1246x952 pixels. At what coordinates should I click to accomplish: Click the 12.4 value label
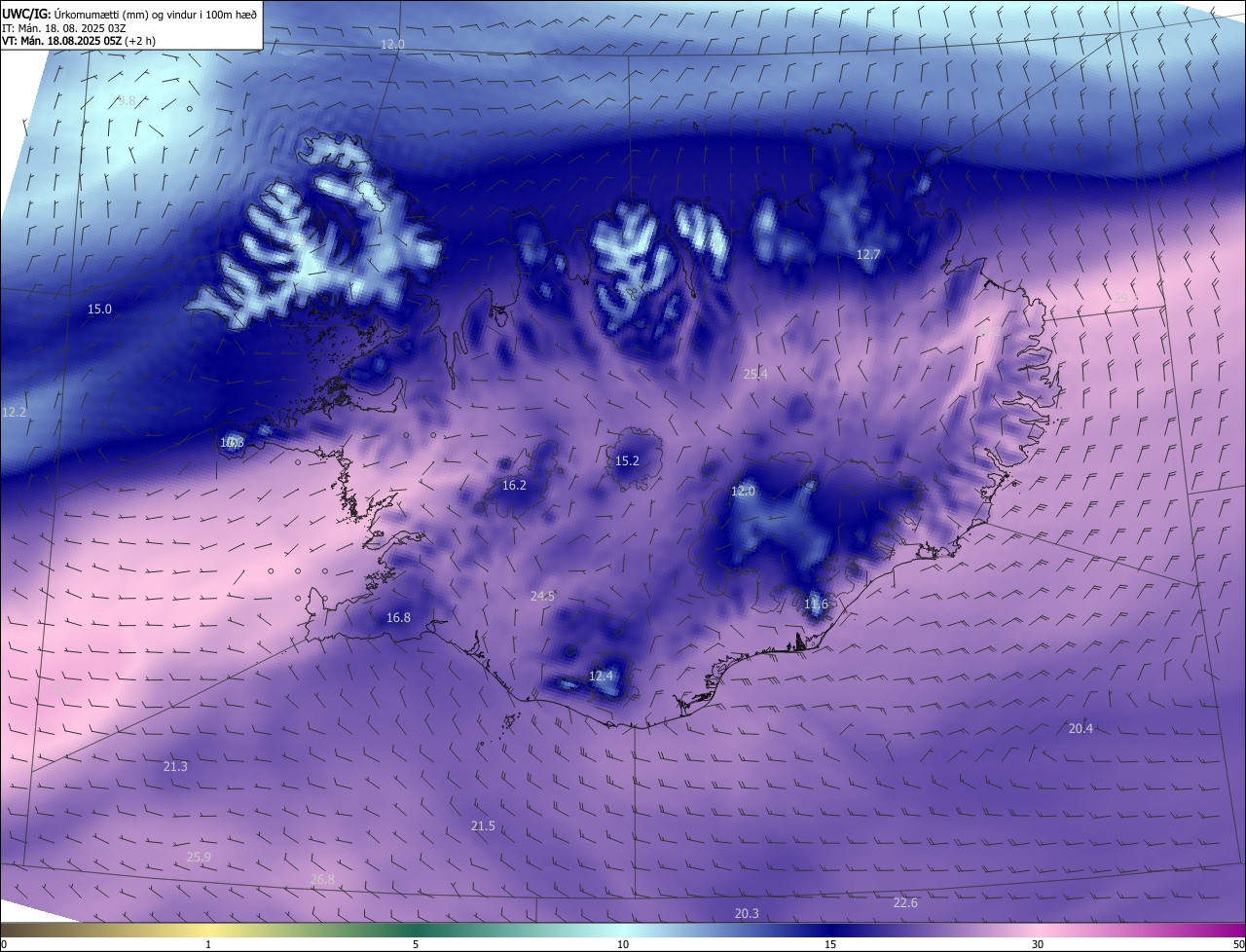(x=602, y=676)
